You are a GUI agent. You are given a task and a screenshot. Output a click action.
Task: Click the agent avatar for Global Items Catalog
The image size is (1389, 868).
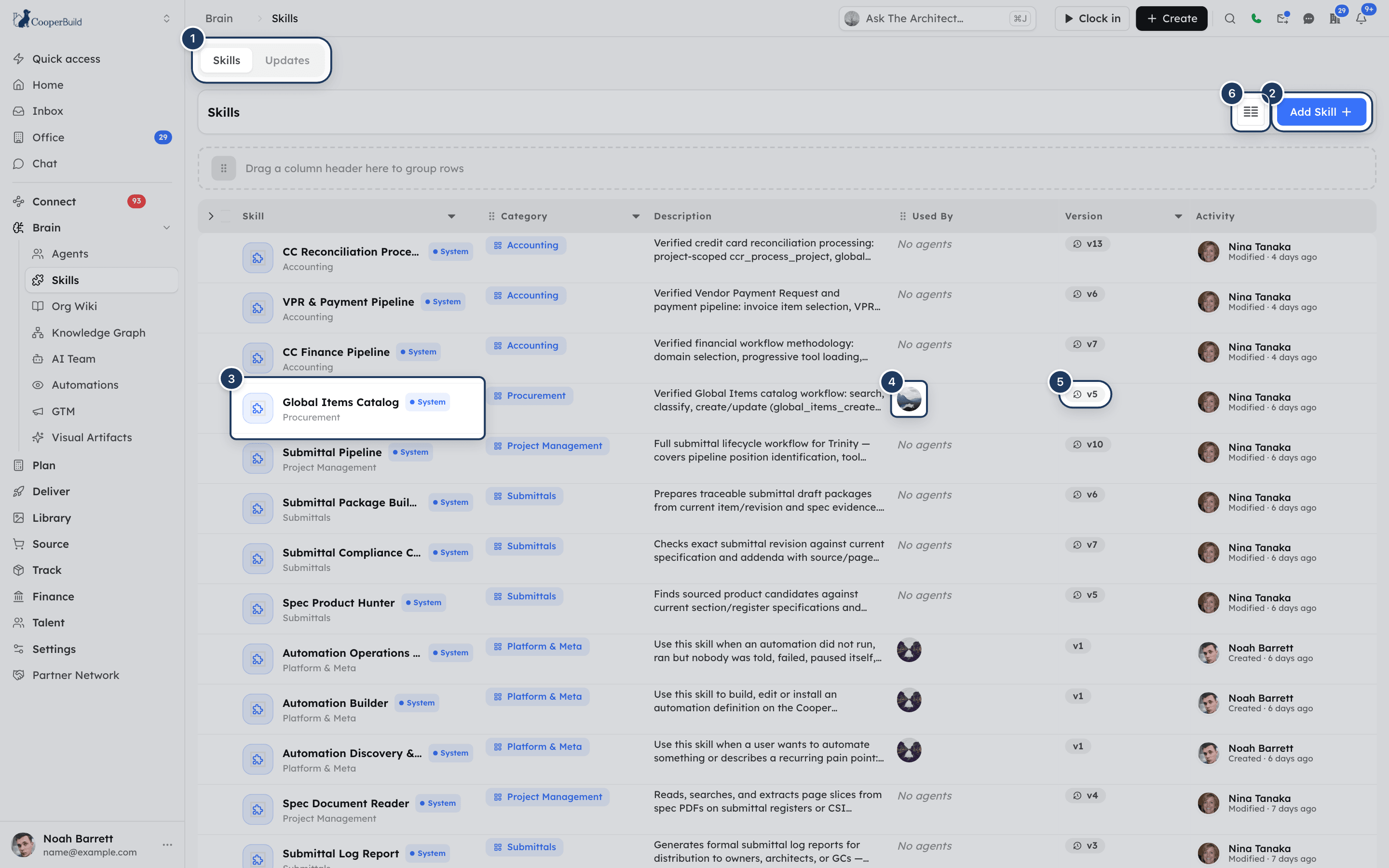[x=909, y=399]
